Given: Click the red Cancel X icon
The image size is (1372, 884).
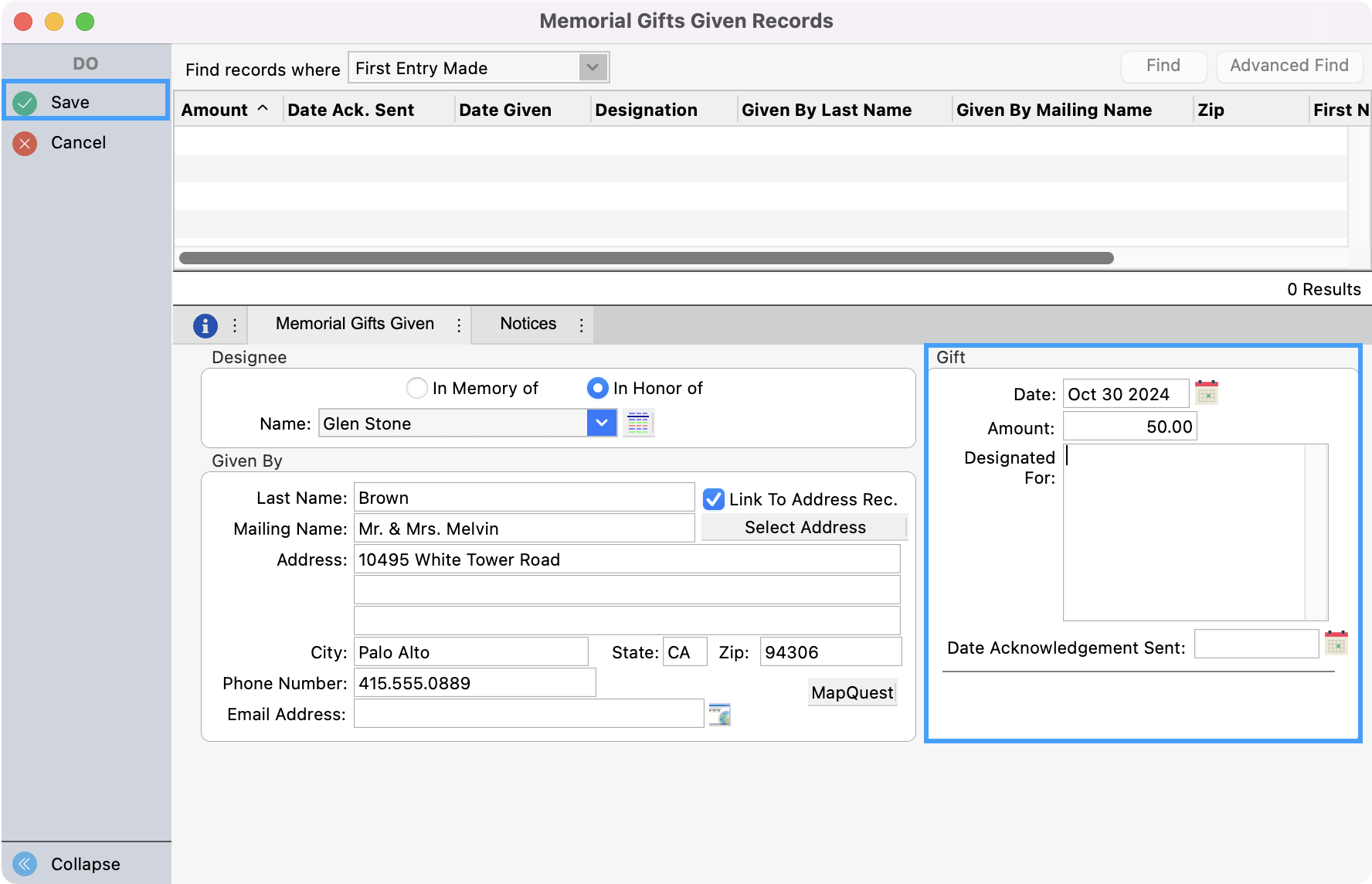Looking at the screenshot, I should click(25, 143).
